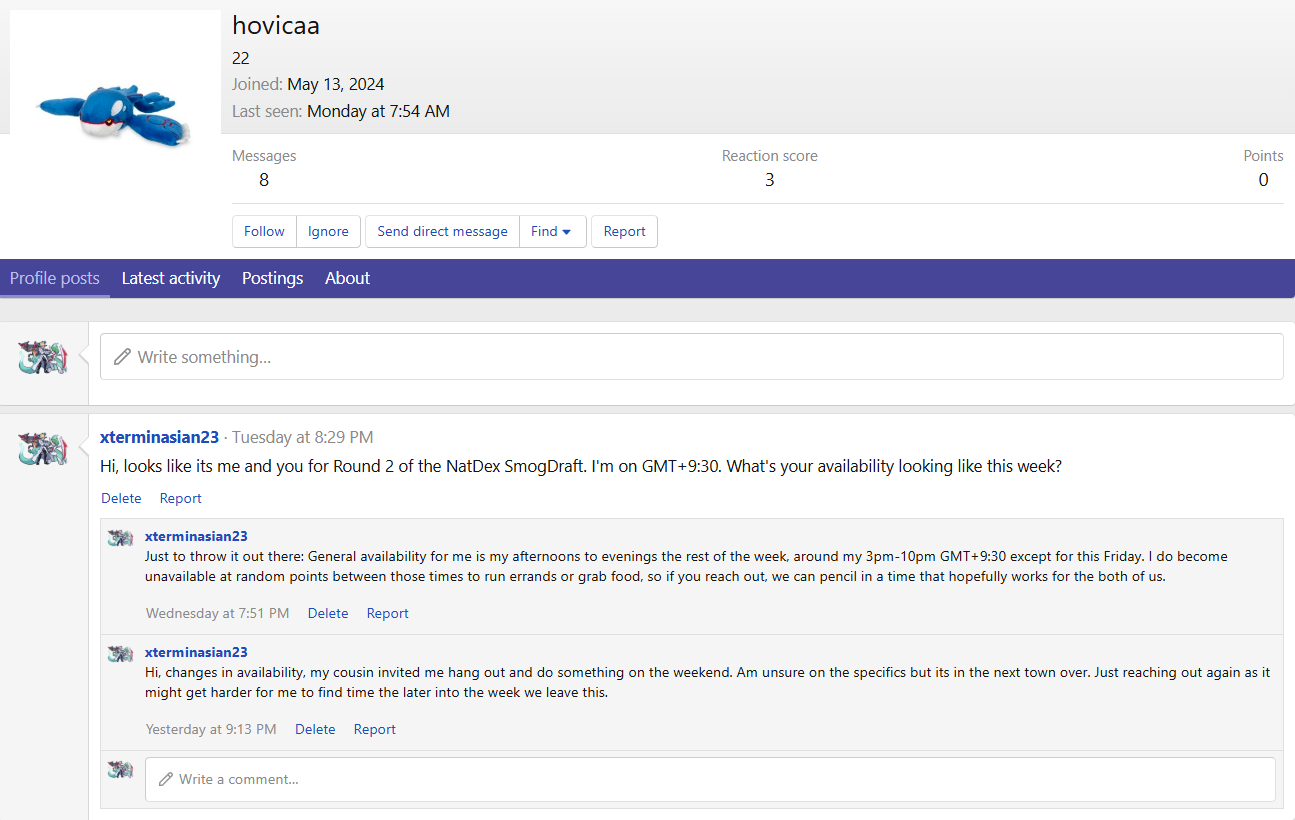Click the hovicaa username heading
Screen dimensions: 1295x820
276,25
